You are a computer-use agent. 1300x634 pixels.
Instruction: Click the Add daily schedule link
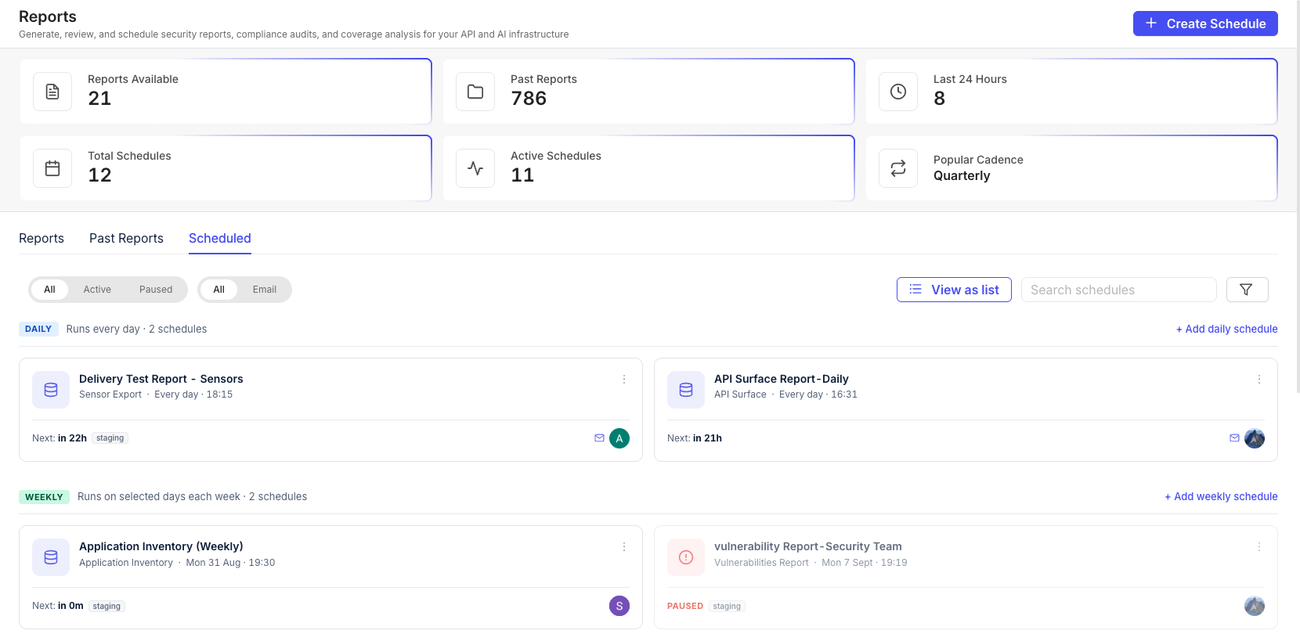click(1226, 329)
